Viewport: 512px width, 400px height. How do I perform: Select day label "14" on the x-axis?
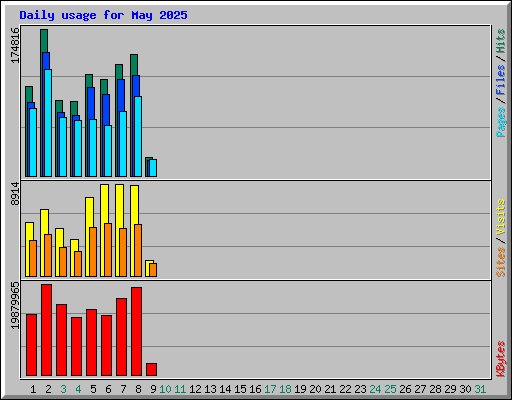(225, 389)
